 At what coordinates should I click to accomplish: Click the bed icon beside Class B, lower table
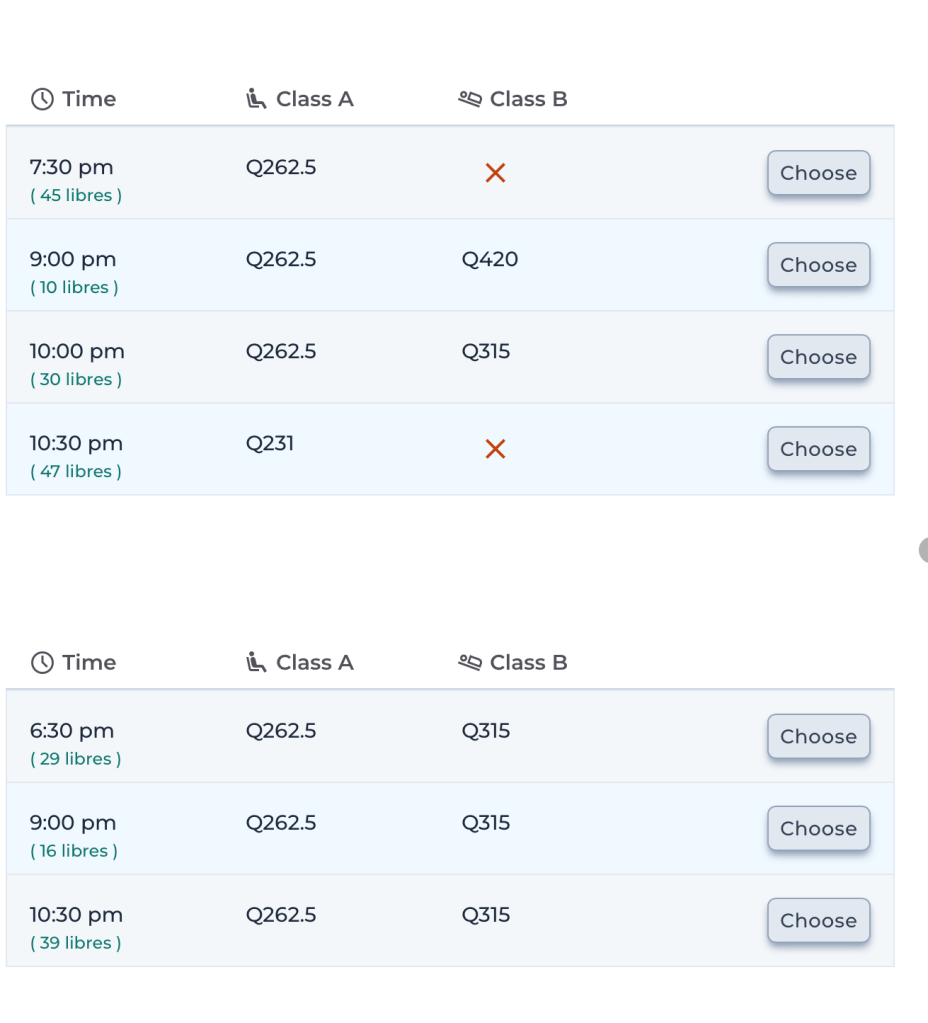click(470, 663)
